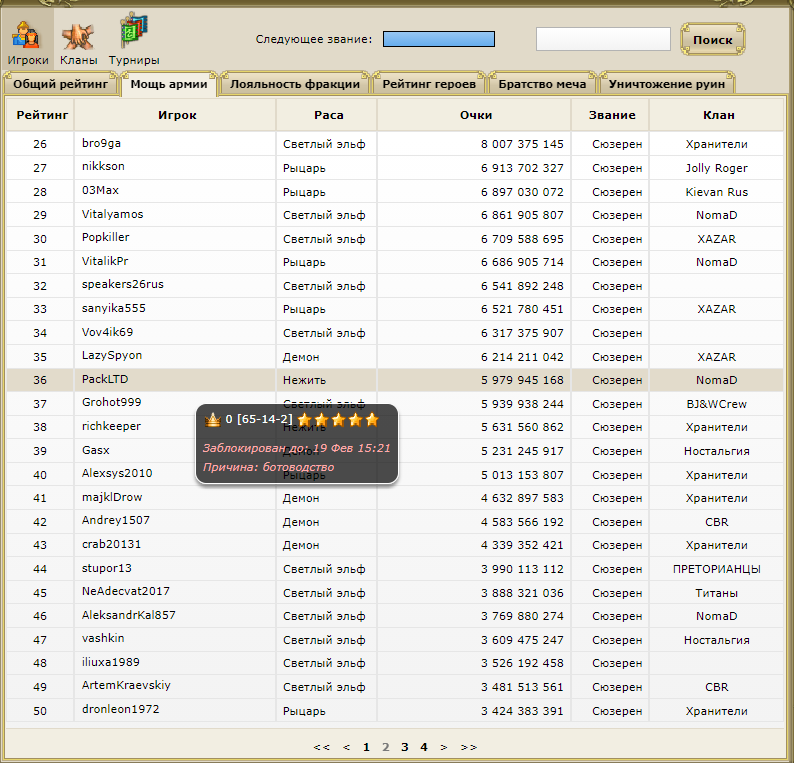Open player Andrey1507
794x763 pixels.
pos(115,520)
